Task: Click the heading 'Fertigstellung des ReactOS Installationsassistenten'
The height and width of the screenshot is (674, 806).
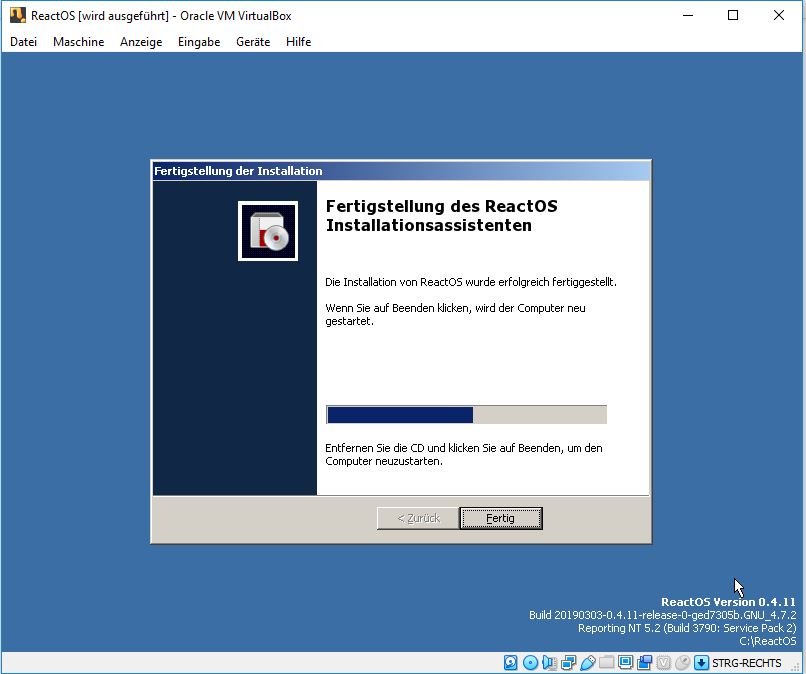Action: point(442,215)
